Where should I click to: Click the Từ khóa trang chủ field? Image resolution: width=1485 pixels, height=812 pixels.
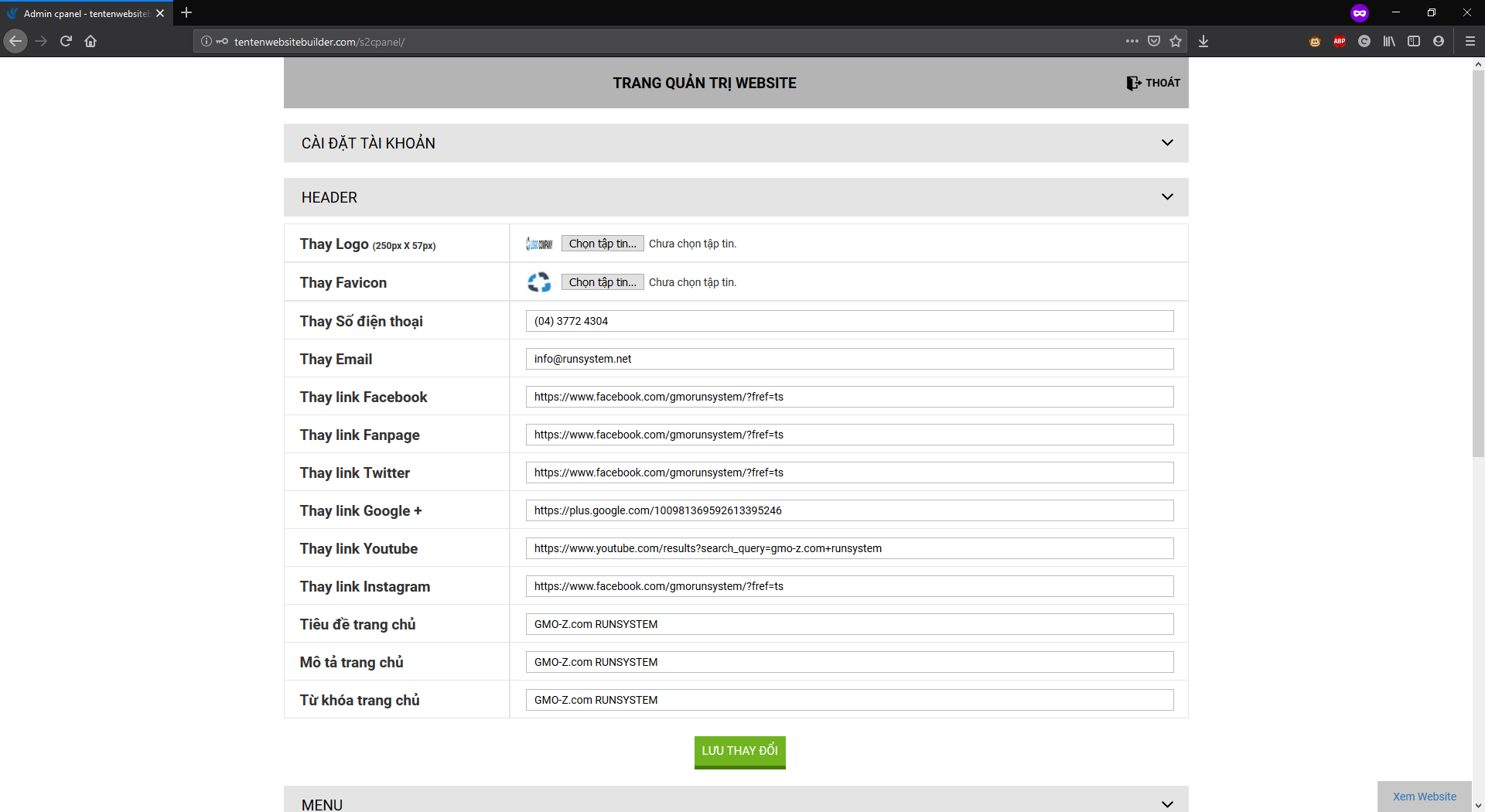click(850, 700)
